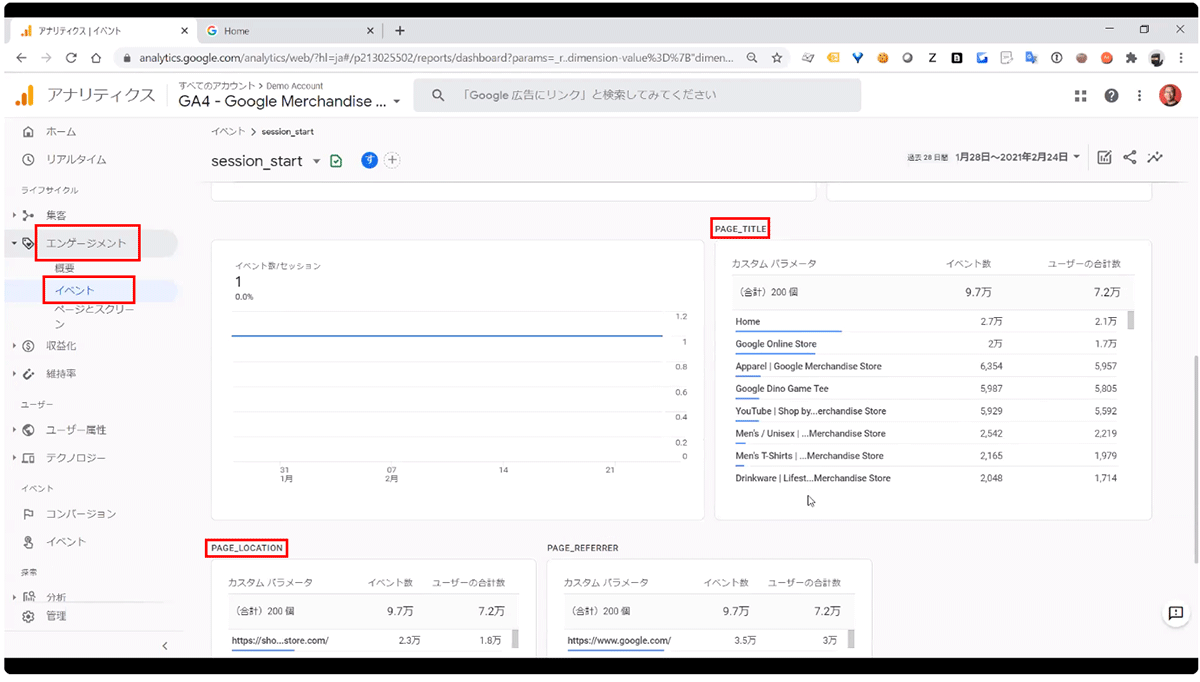Select イベント under エンゲージメント
The image size is (1200, 682).
(75, 291)
